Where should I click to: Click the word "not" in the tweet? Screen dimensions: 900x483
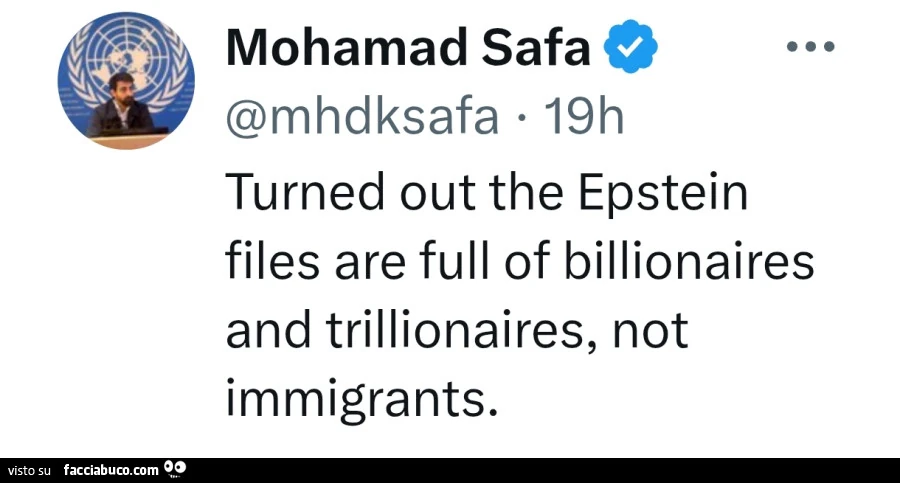651,331
